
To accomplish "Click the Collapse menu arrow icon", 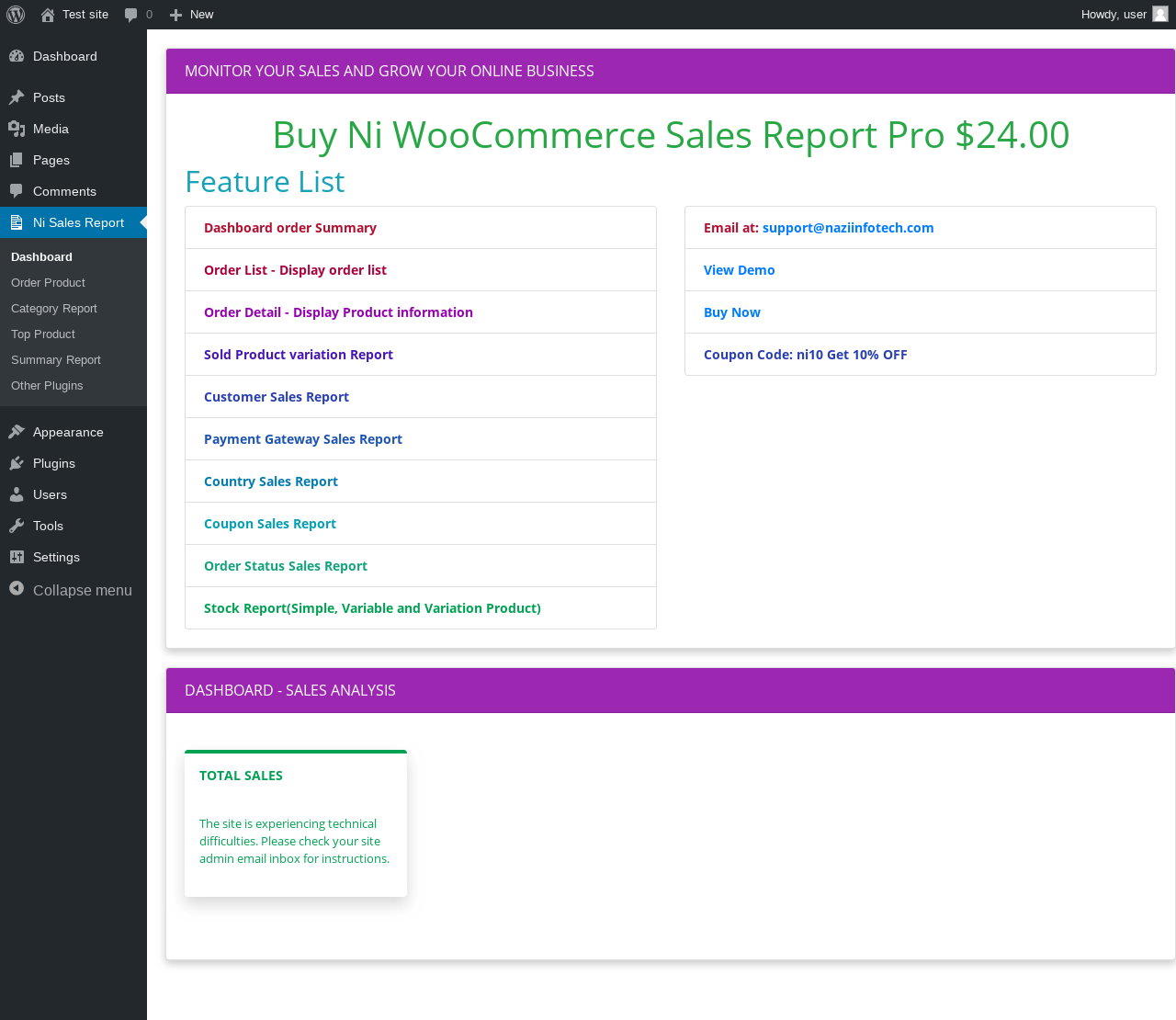I will (17, 589).
